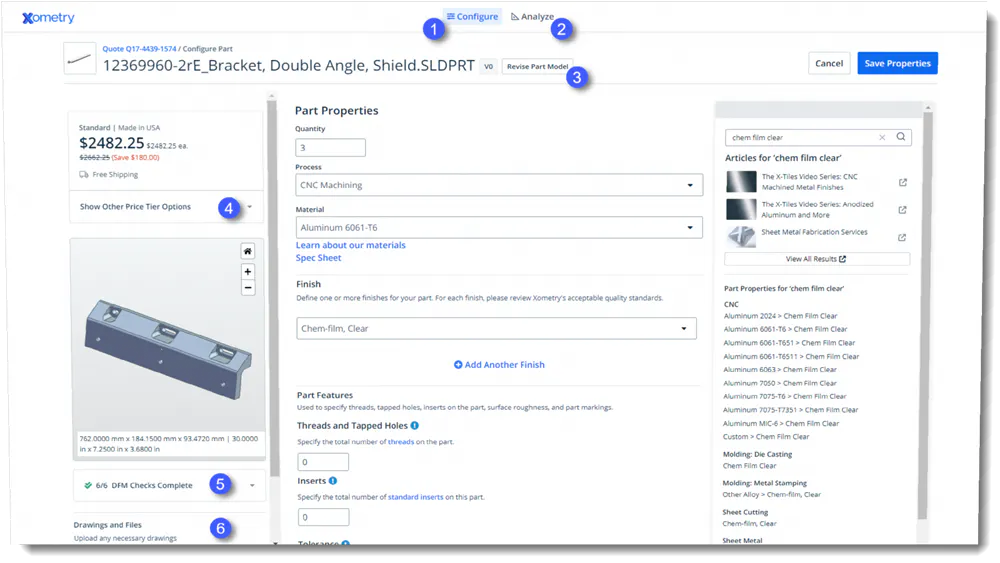Open the standard inserts link
1000x563 pixels.
click(x=415, y=497)
